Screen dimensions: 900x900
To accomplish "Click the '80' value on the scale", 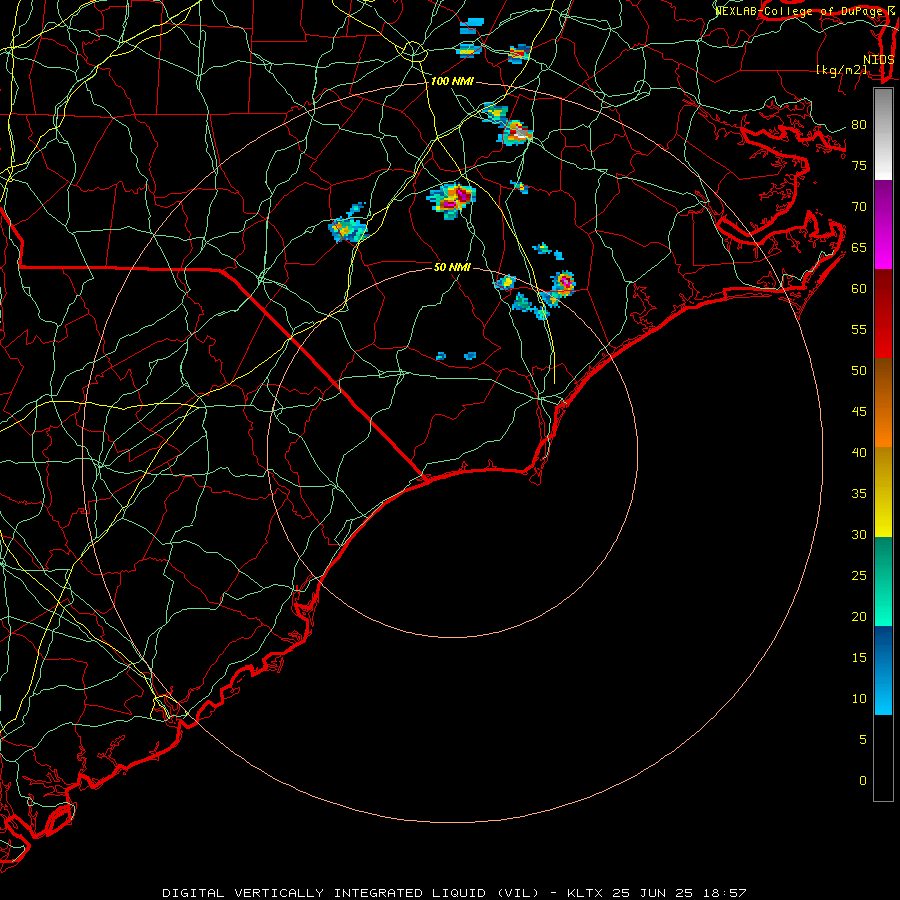I will tap(859, 125).
